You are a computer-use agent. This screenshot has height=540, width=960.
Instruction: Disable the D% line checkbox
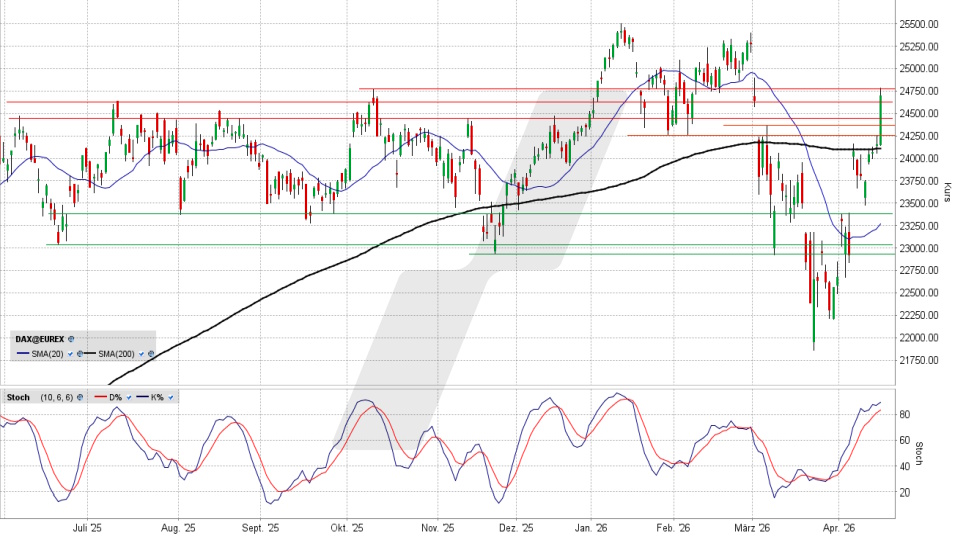point(127,397)
